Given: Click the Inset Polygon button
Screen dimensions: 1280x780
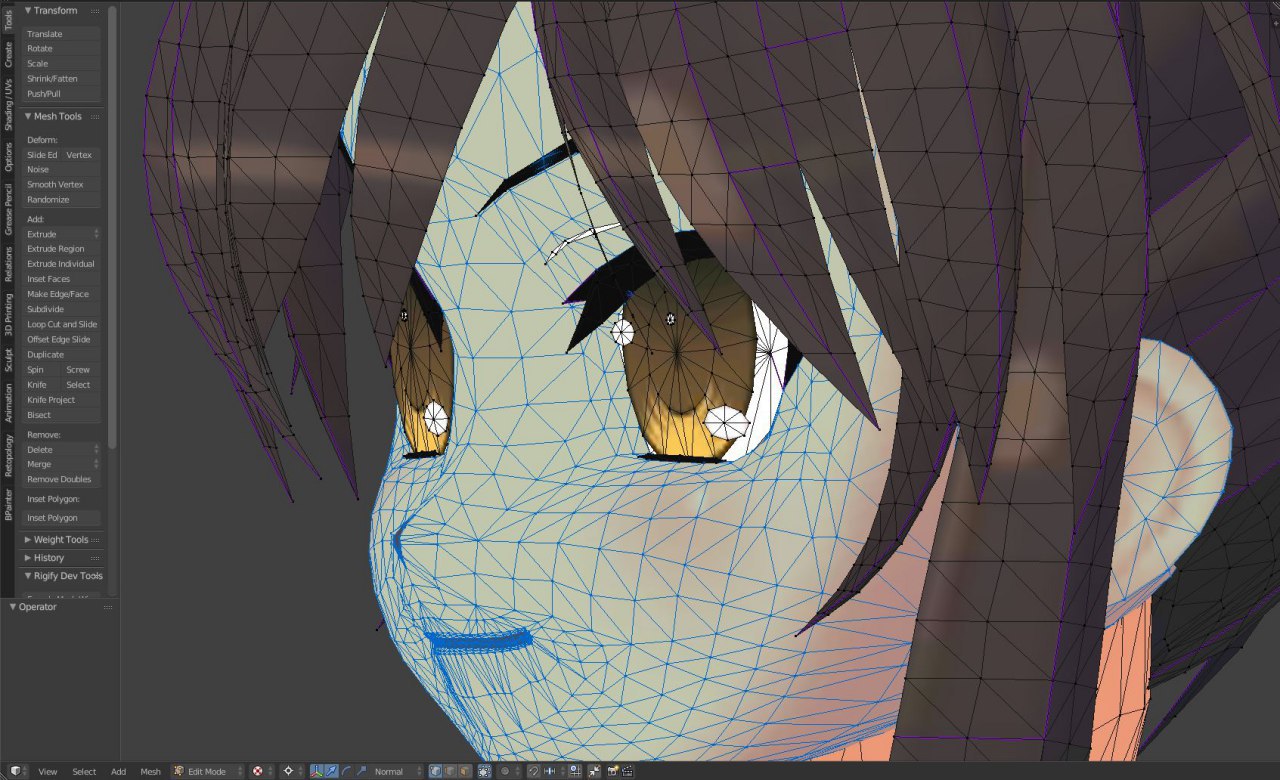Looking at the screenshot, I should [x=62, y=518].
